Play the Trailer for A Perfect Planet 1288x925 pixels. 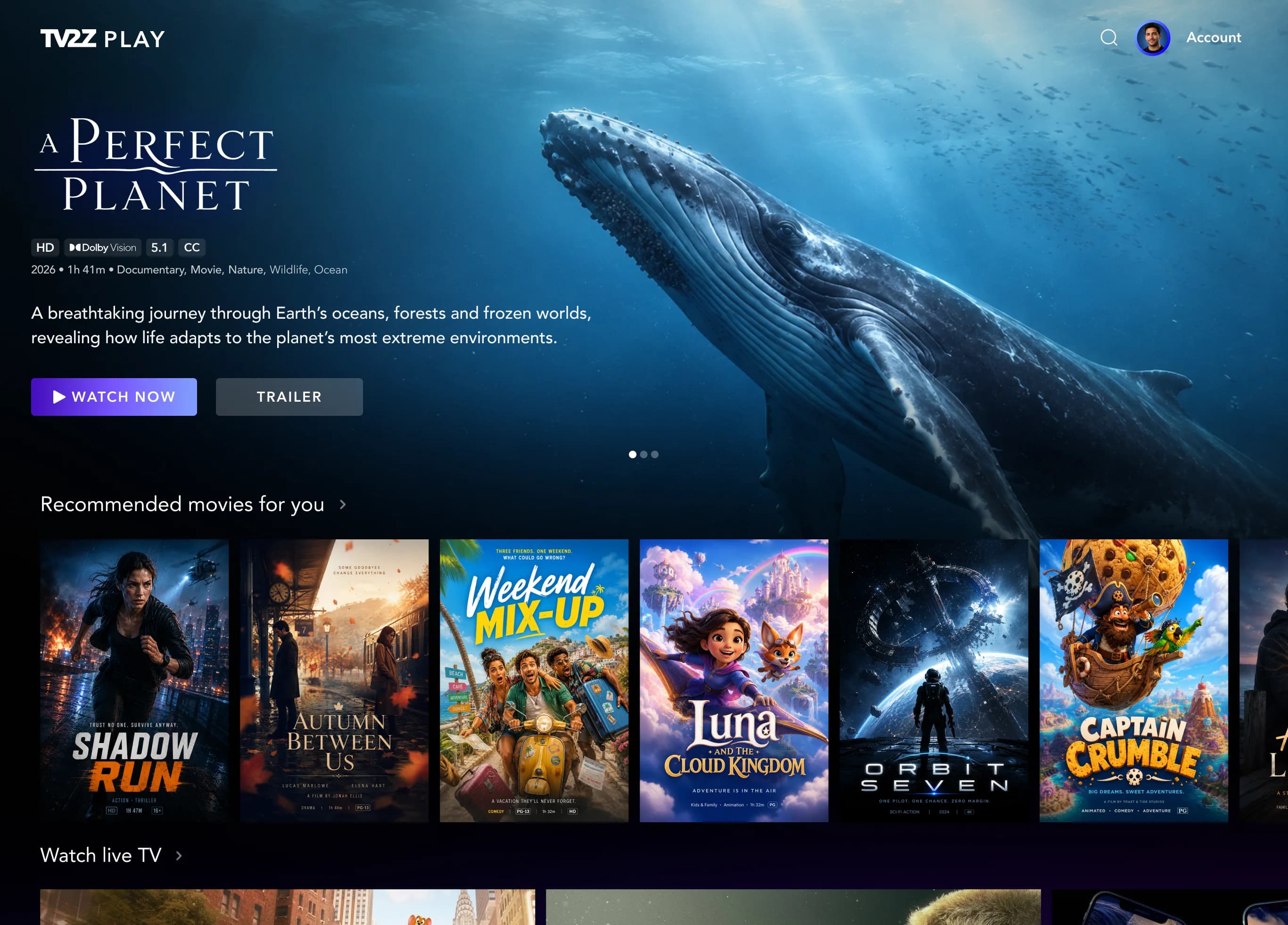289,397
